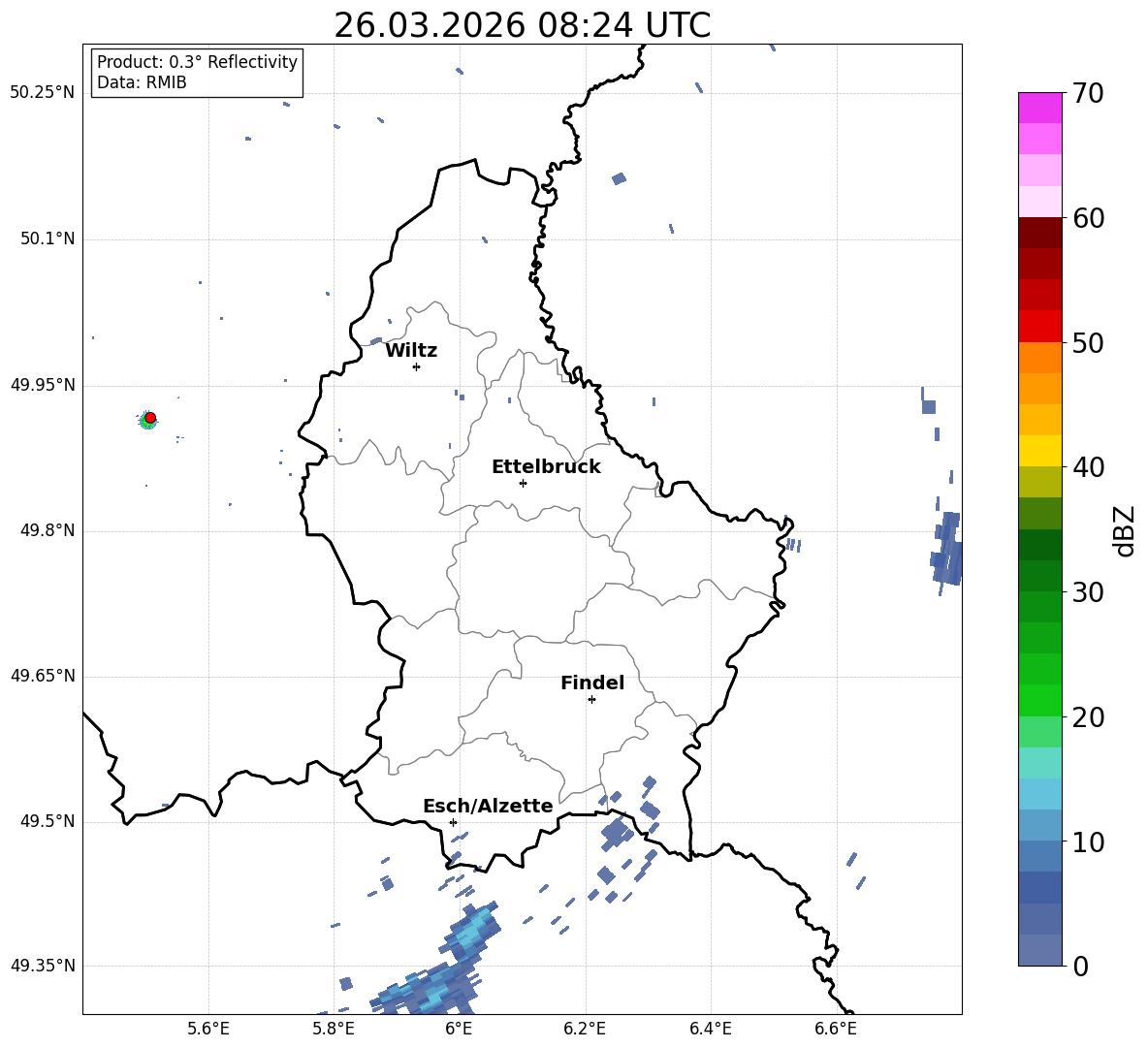1148x1048 pixels.
Task: Click the 30 tick on colorbar
Action: 1088,592
